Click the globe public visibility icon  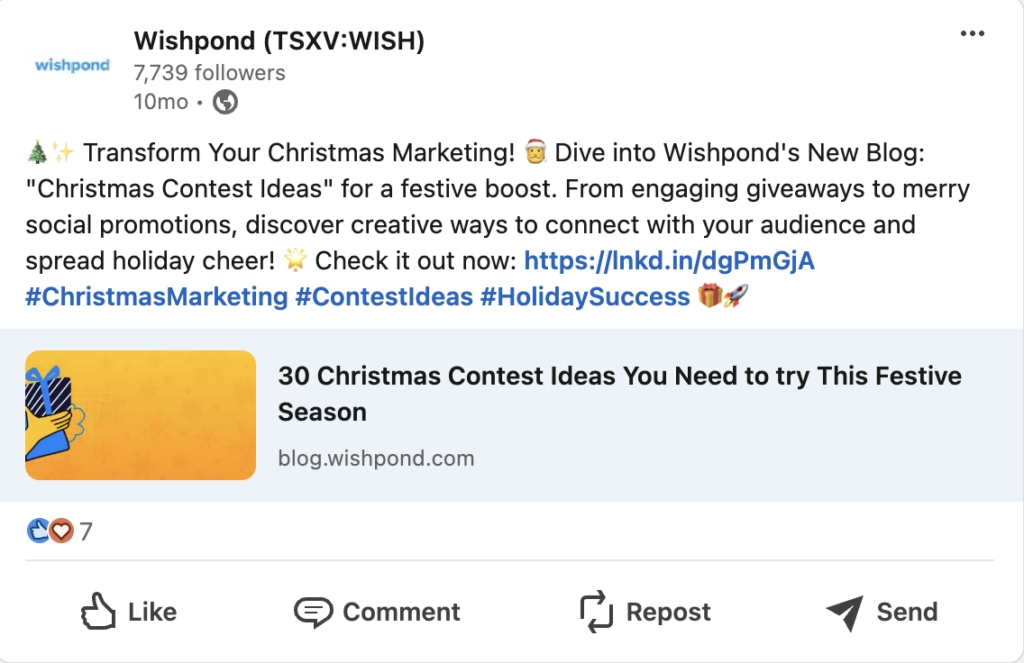click(226, 101)
